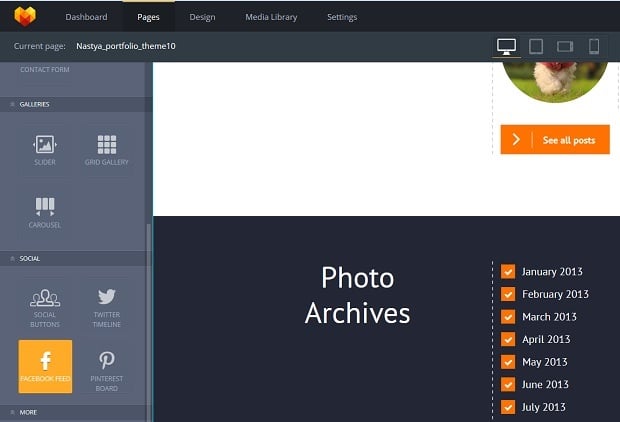Switch to tablet portrait preview
The width and height of the screenshot is (620, 422).
[536, 46]
